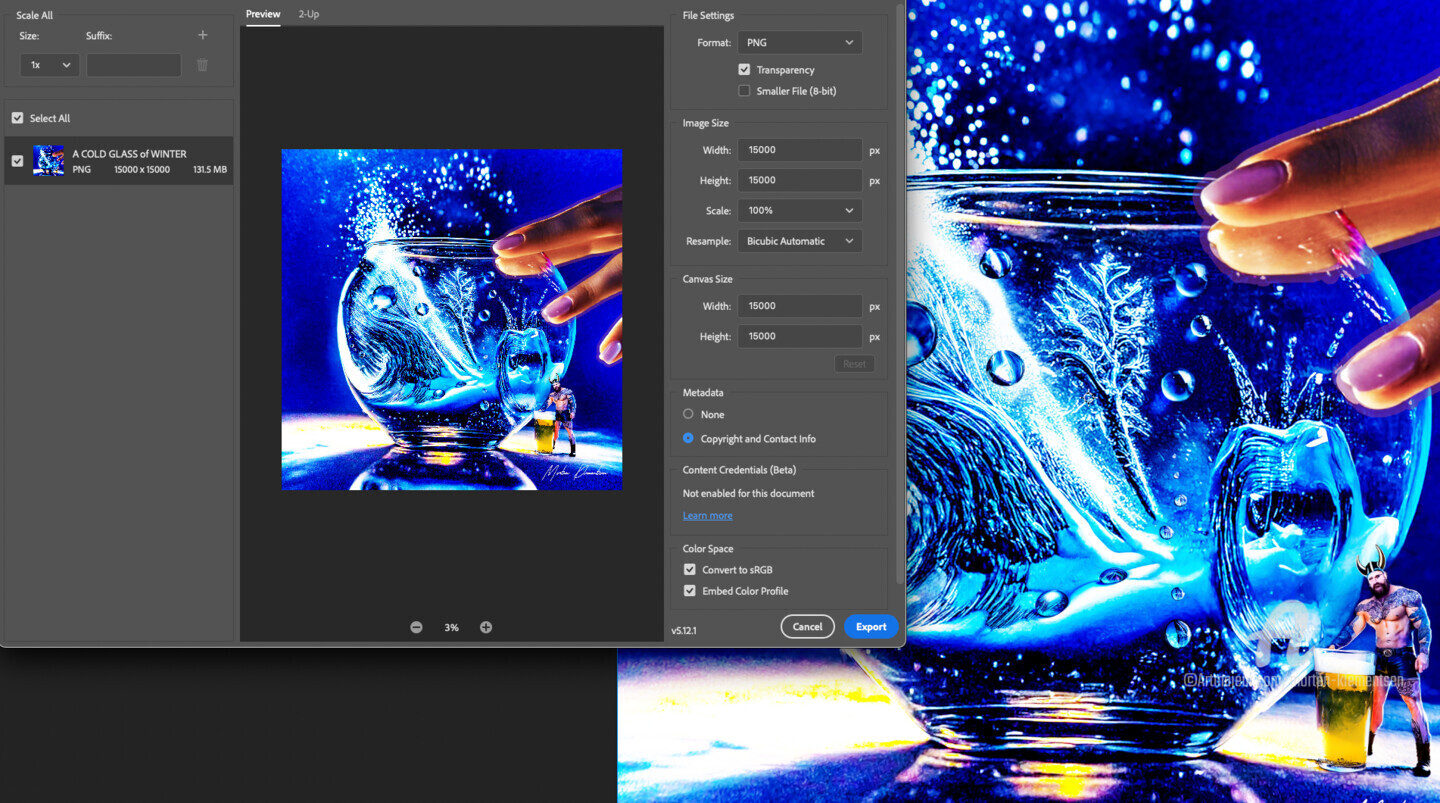Open the Format PNG dropdown

[800, 43]
